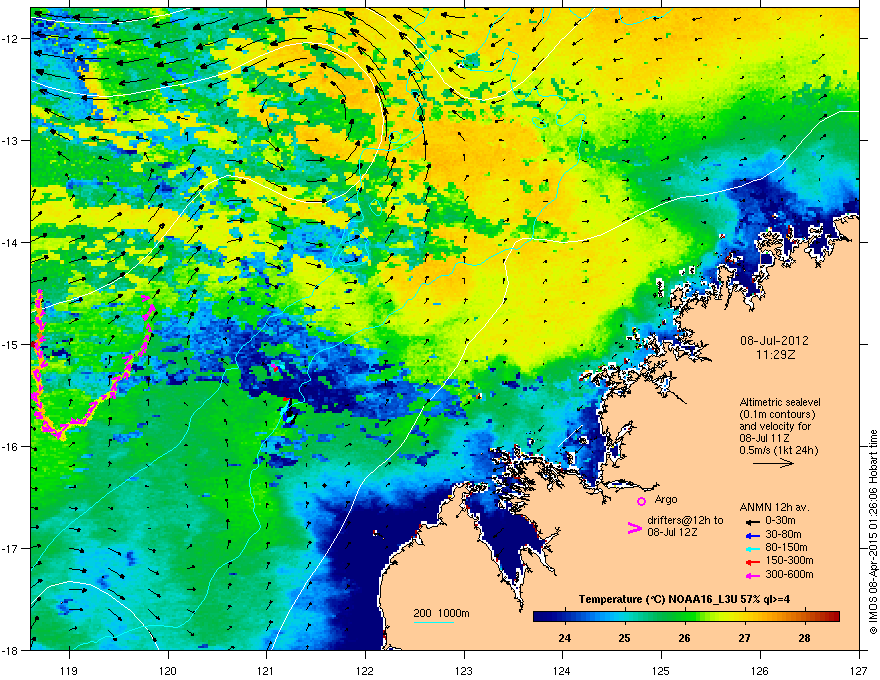The width and height of the screenshot is (880, 680).
Task: Click the longitude axis label 125
Action: click(x=661, y=670)
